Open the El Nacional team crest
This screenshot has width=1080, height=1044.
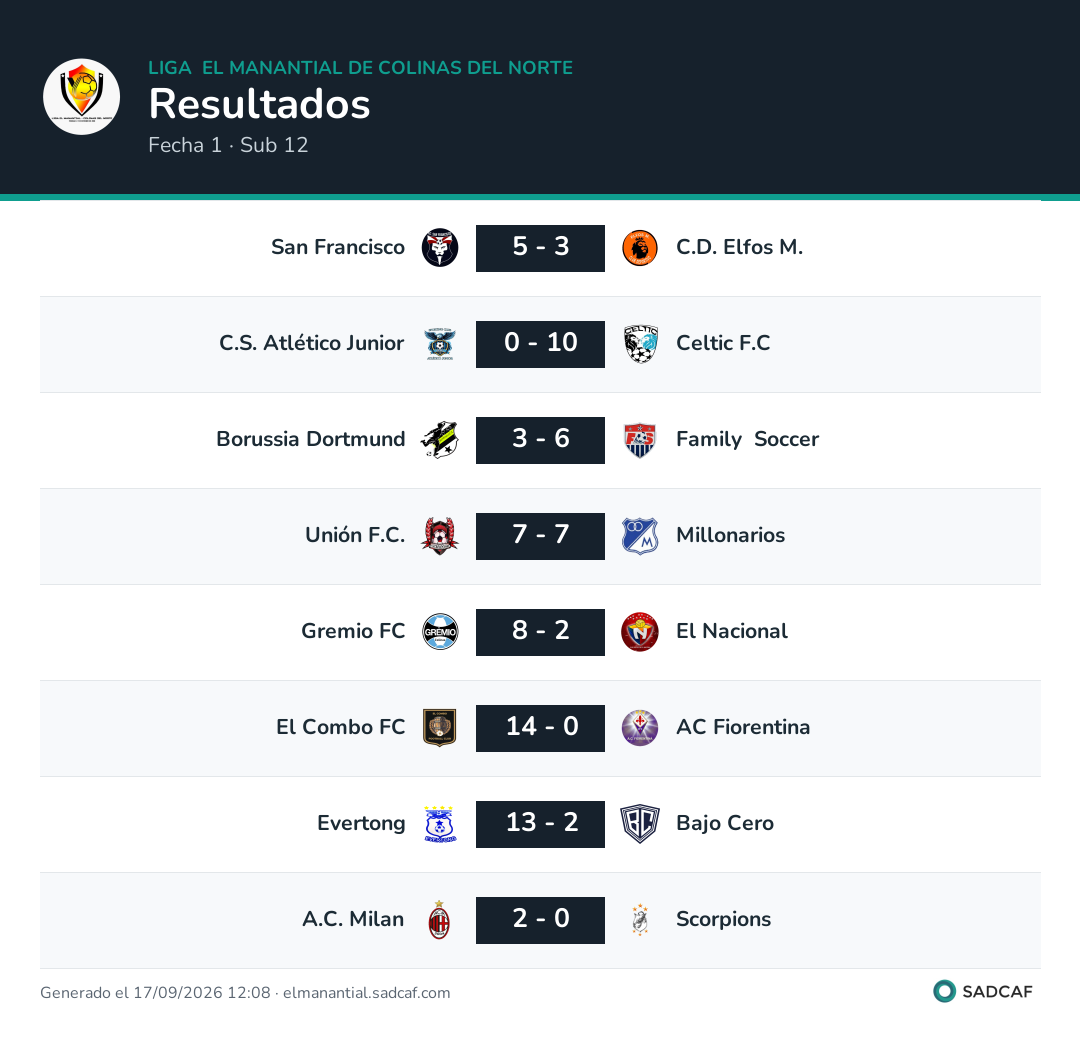(x=640, y=631)
